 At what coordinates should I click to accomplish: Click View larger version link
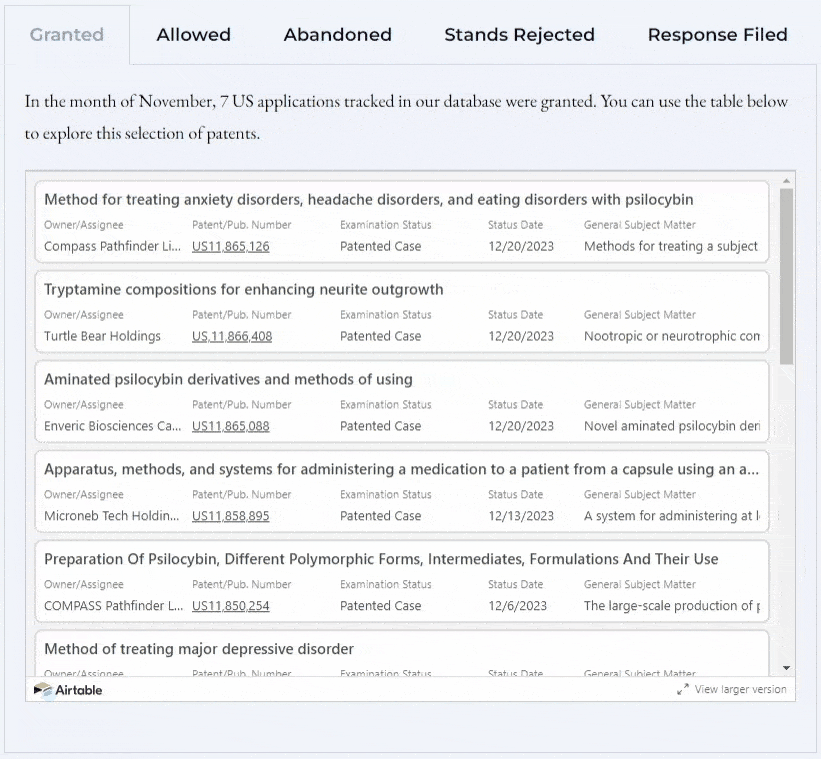click(x=740, y=689)
